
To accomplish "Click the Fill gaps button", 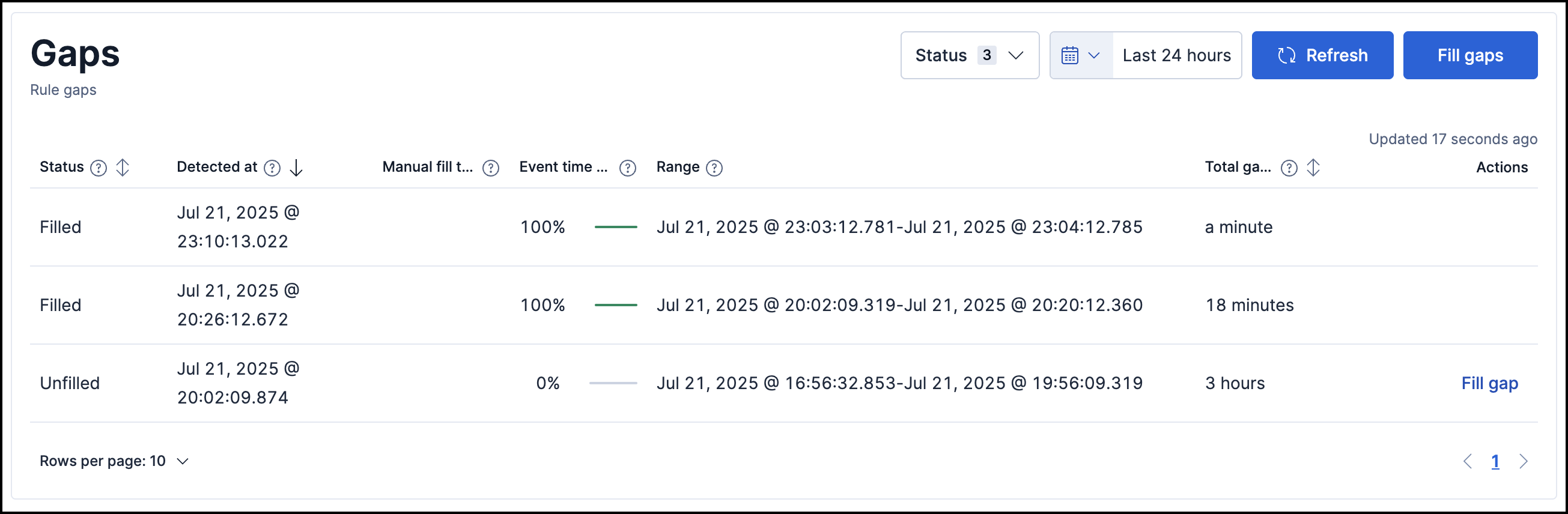I will pyautogui.click(x=1470, y=55).
